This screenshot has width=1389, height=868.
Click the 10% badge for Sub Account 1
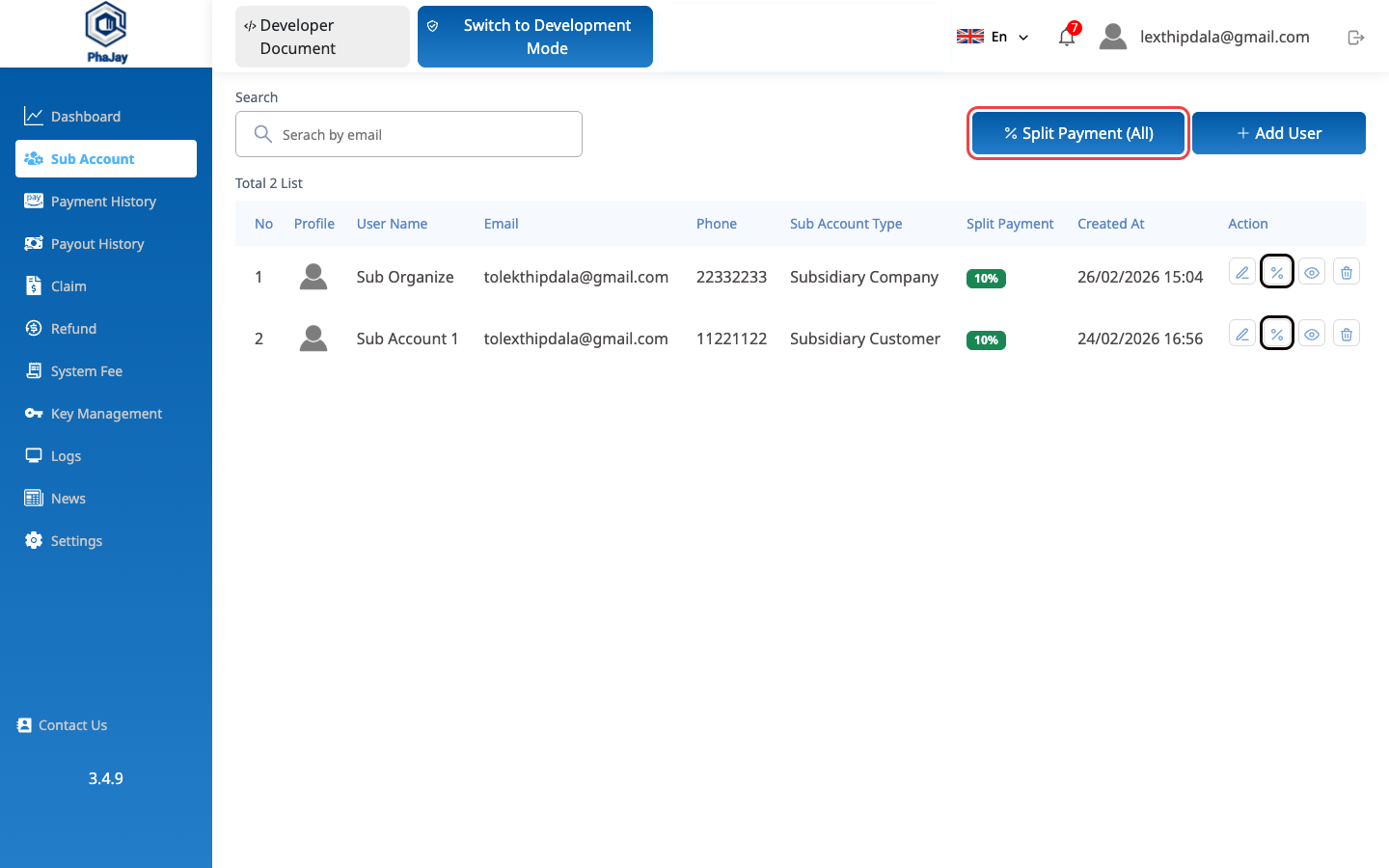[x=986, y=340]
